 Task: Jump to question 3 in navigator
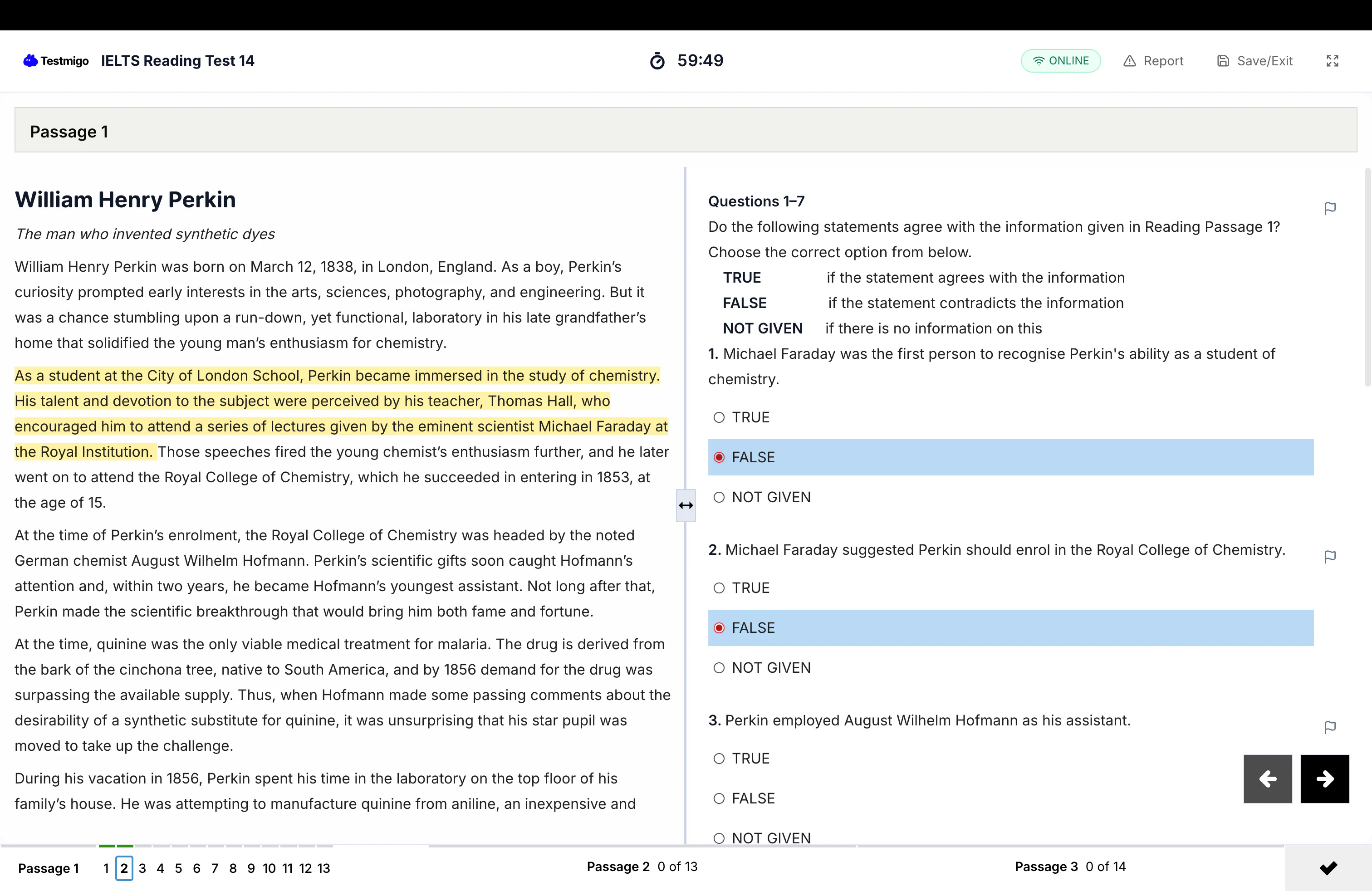tap(142, 868)
